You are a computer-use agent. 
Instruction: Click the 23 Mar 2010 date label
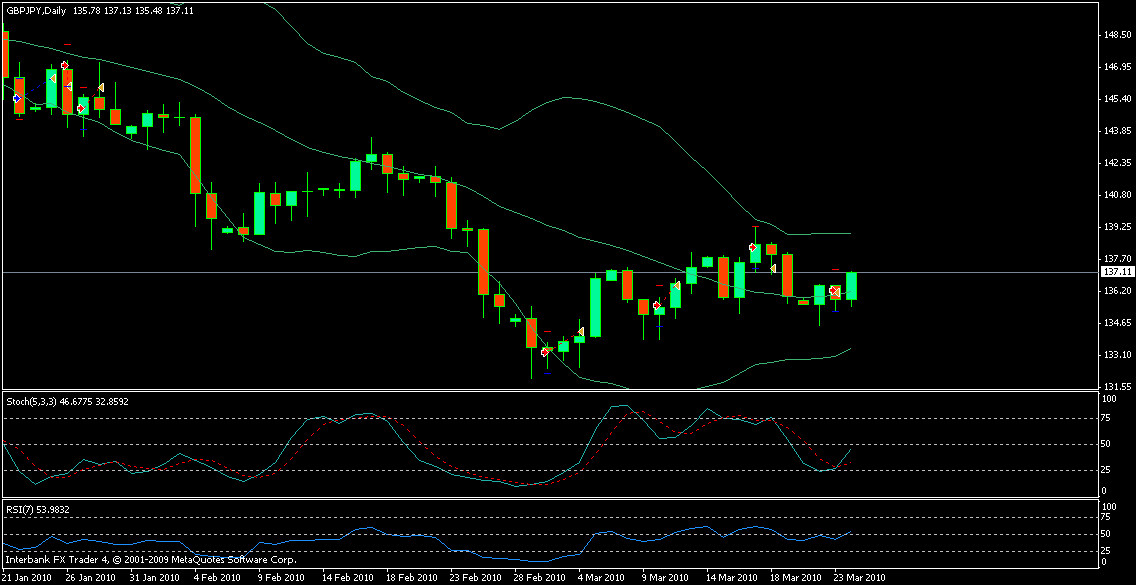coord(859,578)
